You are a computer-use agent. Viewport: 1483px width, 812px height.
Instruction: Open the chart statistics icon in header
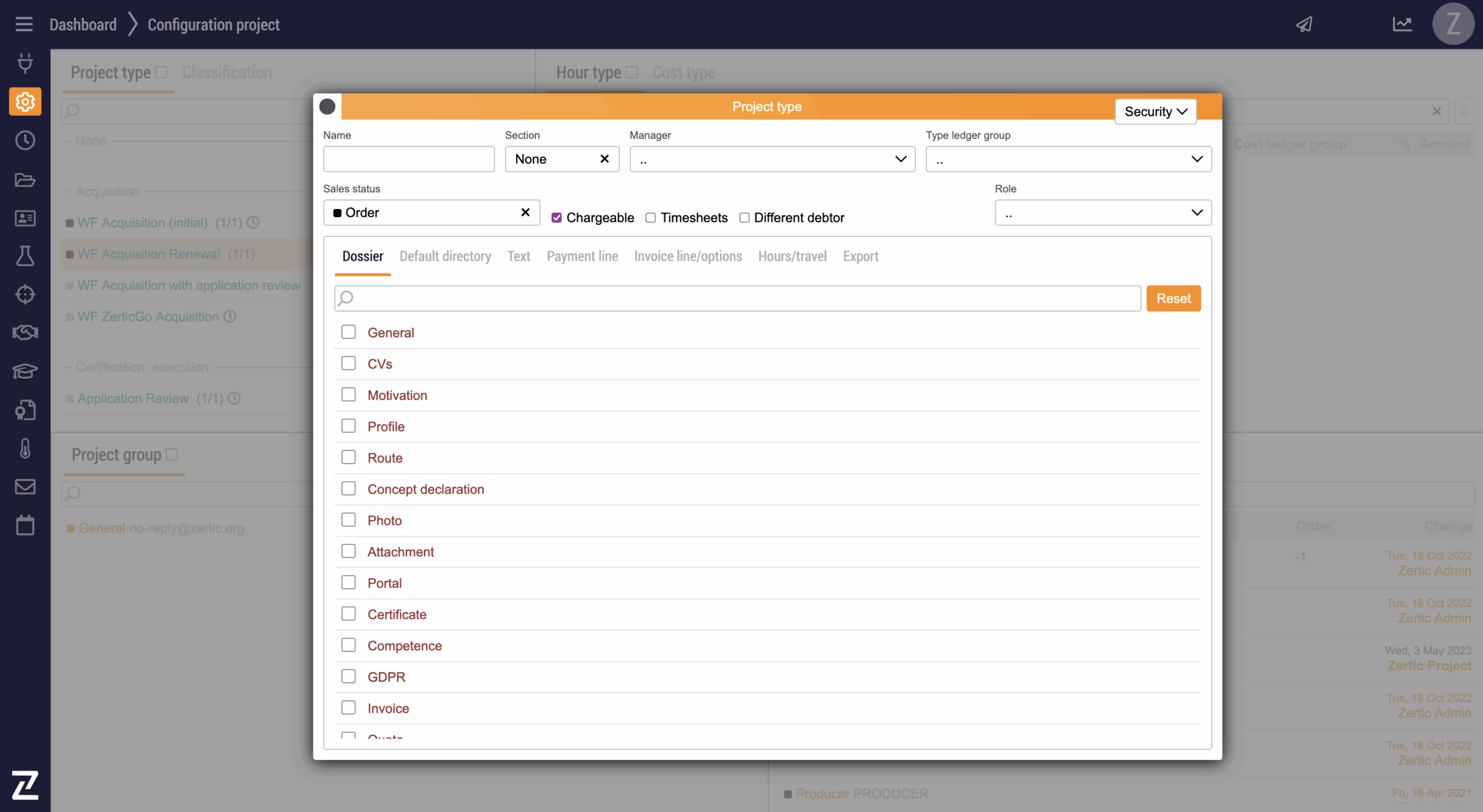click(x=1402, y=24)
